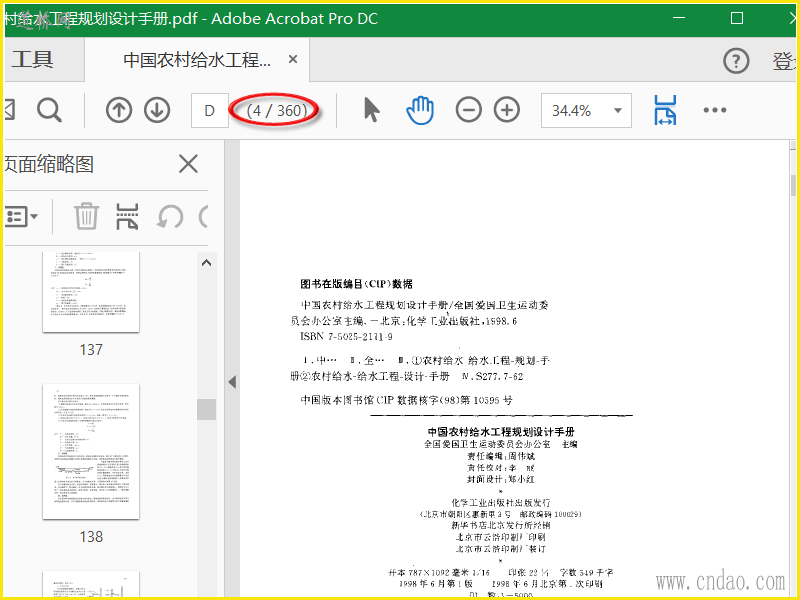Click the document vertical scrollbar thumb
800x600 pixels.
[793, 185]
